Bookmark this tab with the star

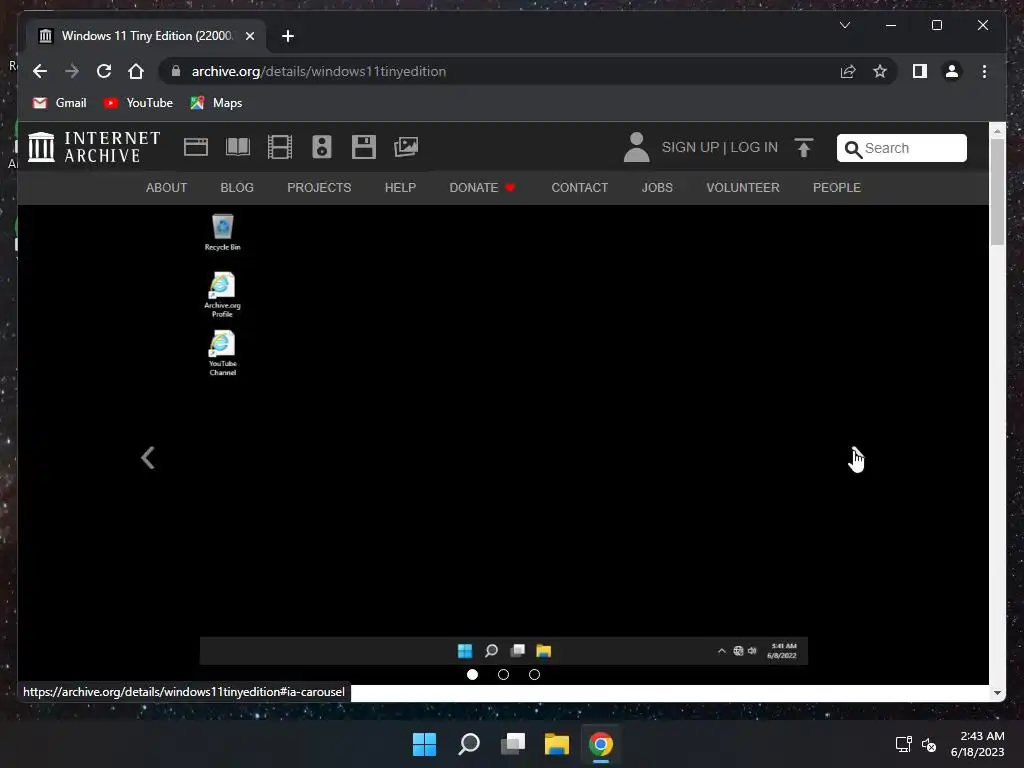pos(880,71)
